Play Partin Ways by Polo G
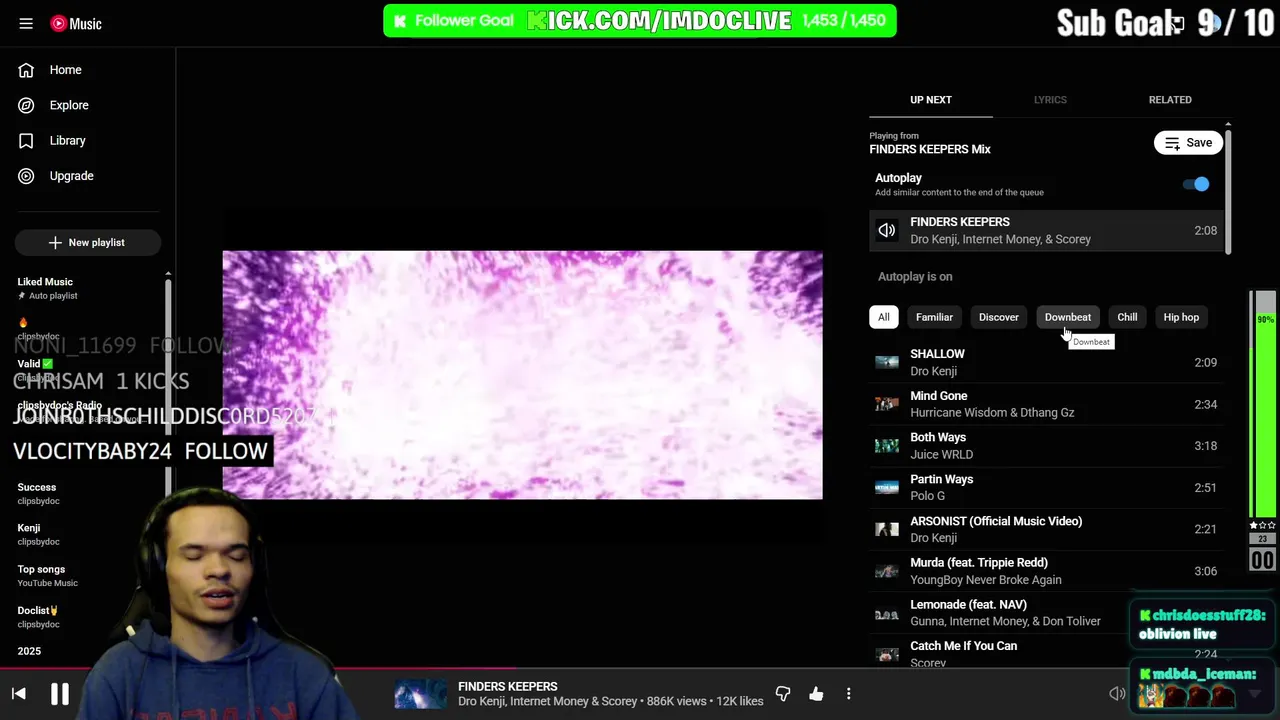The height and width of the screenshot is (720, 1280). pos(1047,488)
